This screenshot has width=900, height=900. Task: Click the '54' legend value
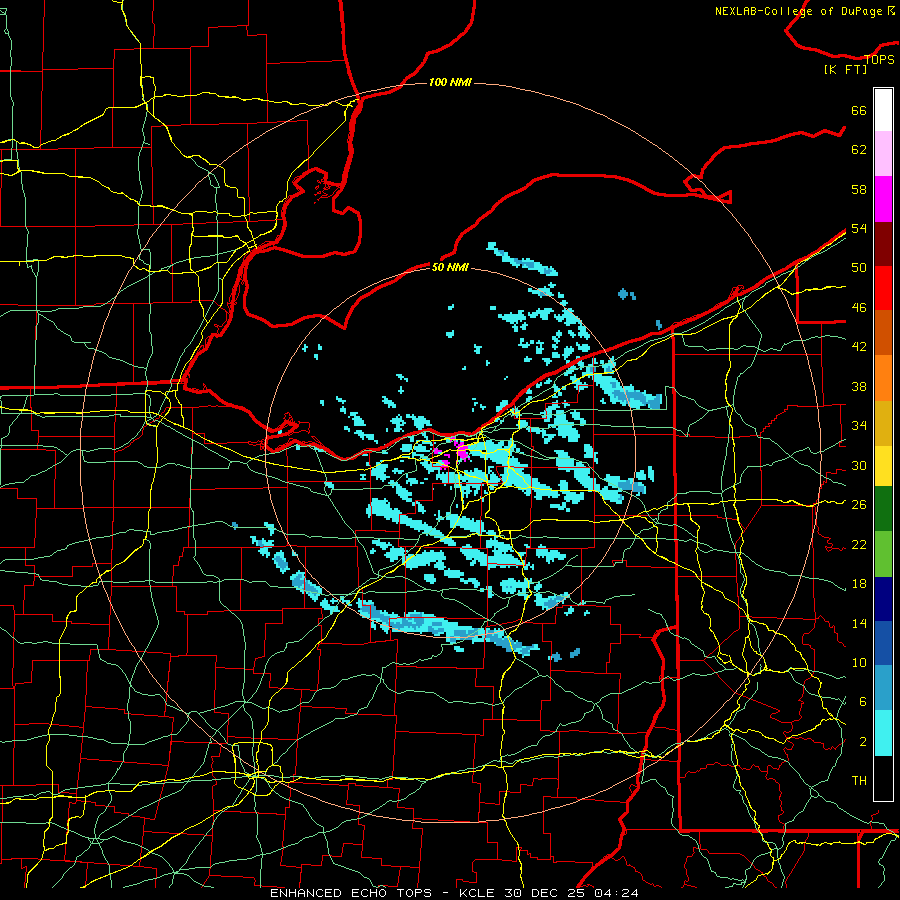tap(859, 228)
